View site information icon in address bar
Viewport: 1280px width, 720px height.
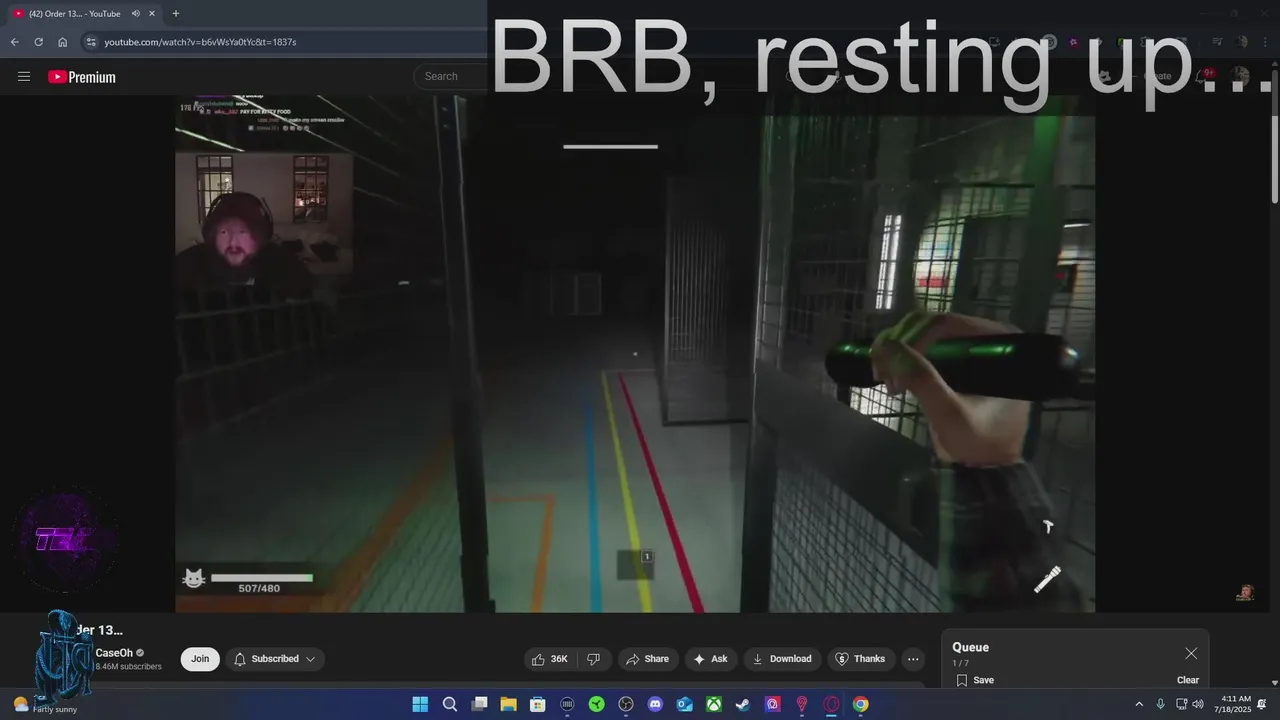coord(91,42)
